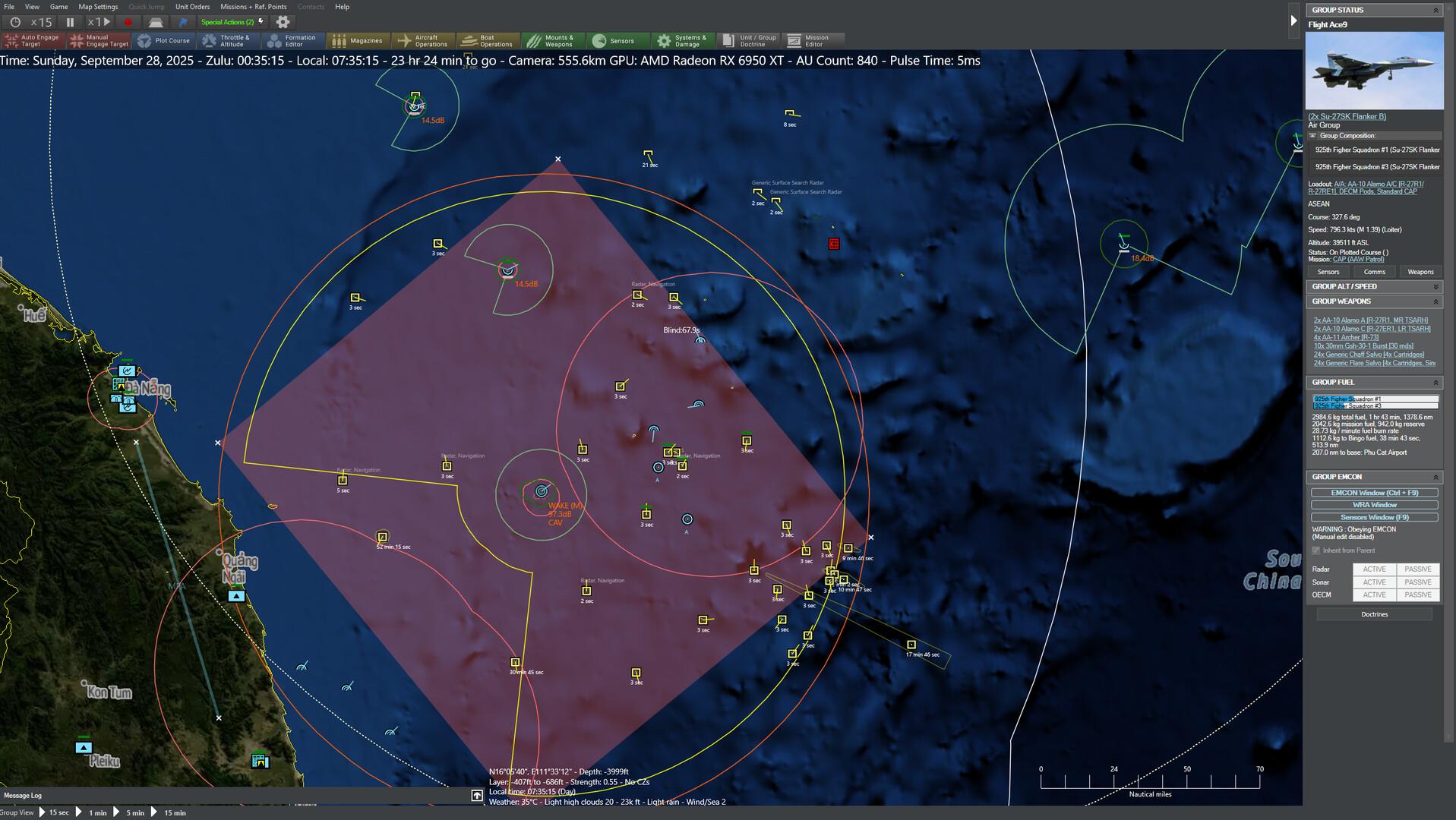Set Sonar to PASSIVE
The width and height of the screenshot is (1456, 820).
[1417, 582]
